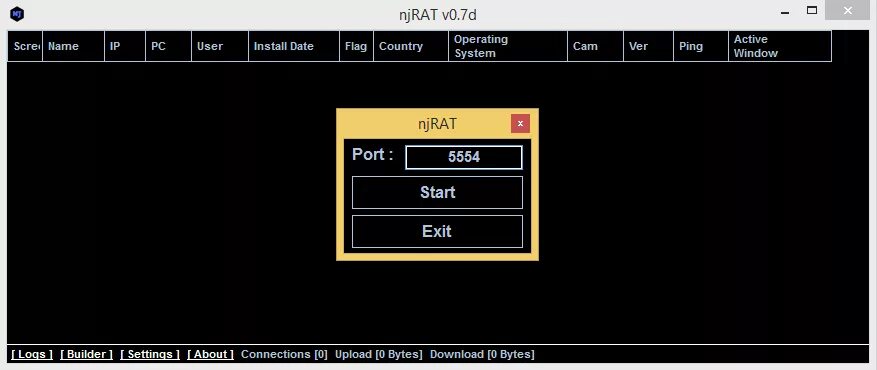The width and height of the screenshot is (877, 370).
Task: Click the Operating System column header
Action: (508, 46)
